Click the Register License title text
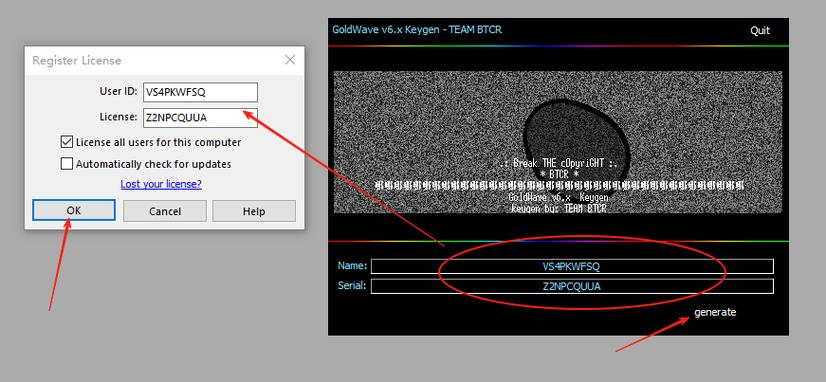This screenshot has width=826, height=382. (77, 60)
